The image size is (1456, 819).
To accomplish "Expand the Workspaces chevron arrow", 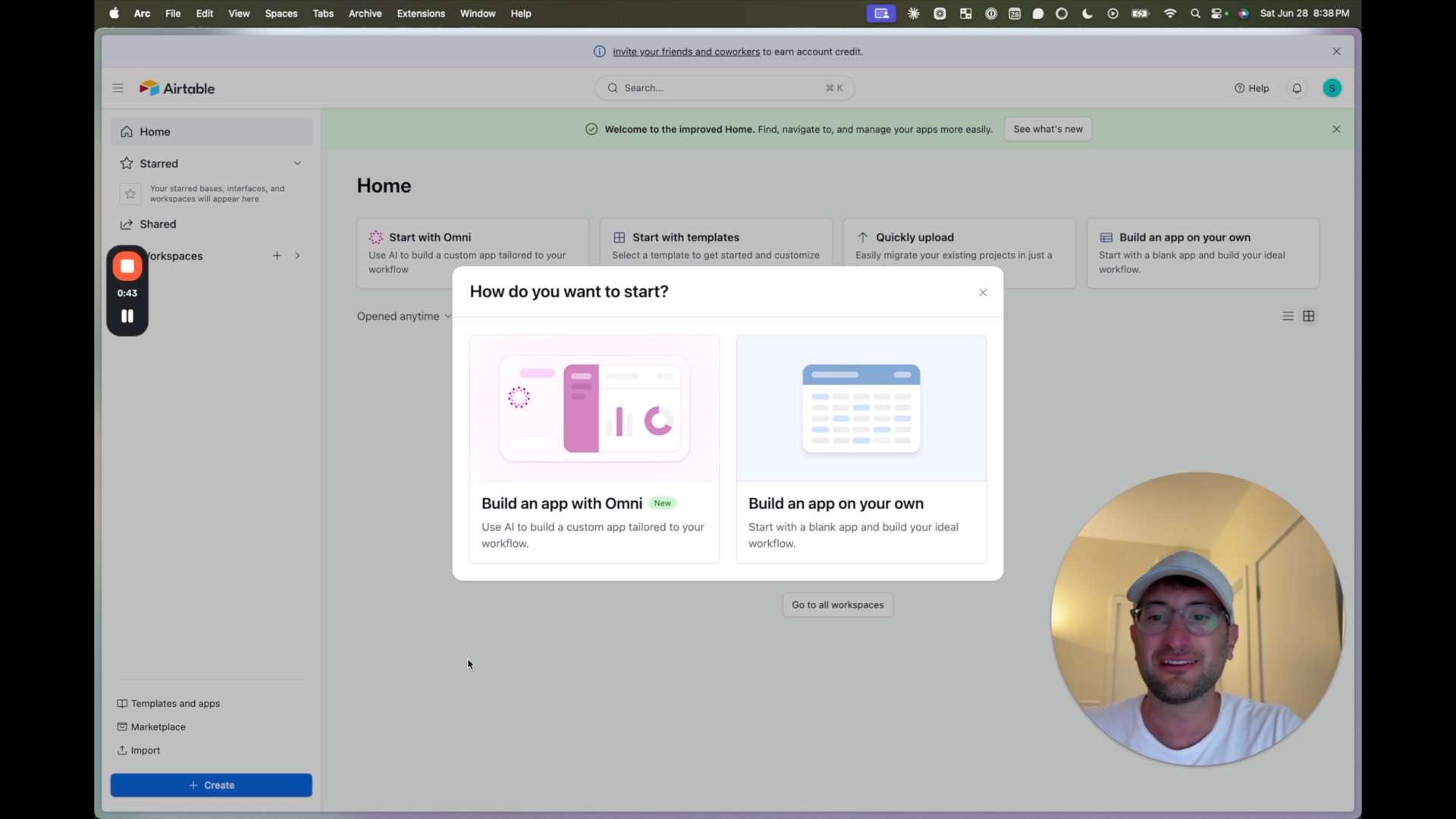I will point(298,256).
